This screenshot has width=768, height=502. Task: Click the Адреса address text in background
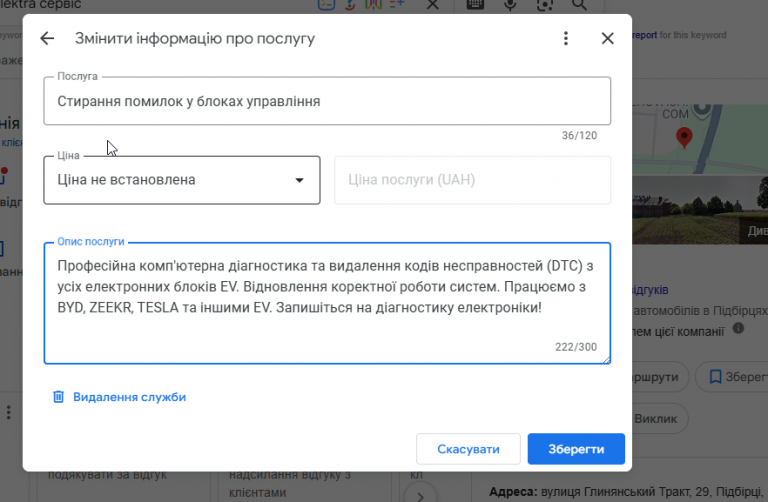pos(628,492)
